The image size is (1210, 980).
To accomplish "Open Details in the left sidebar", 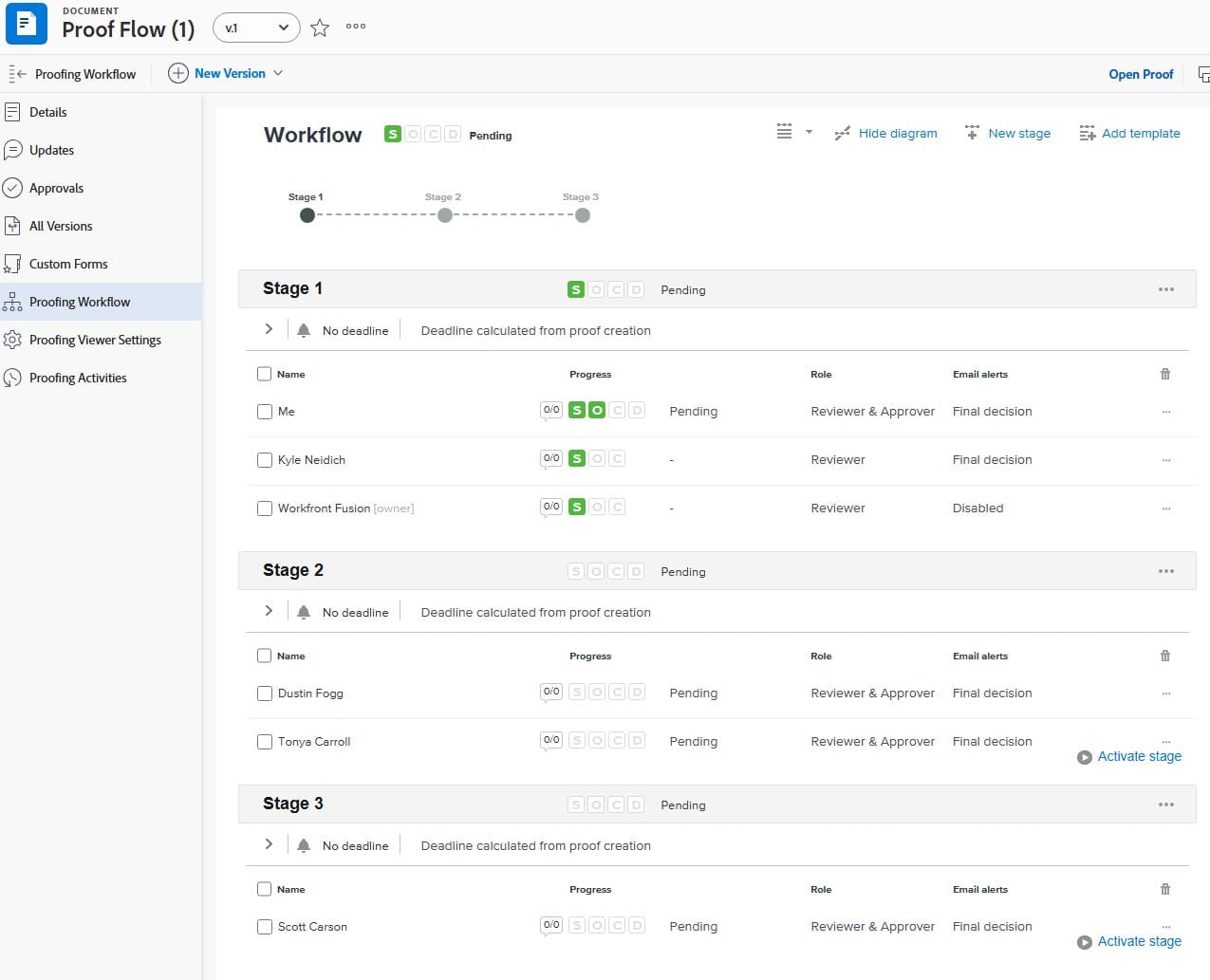I will click(100, 112).
